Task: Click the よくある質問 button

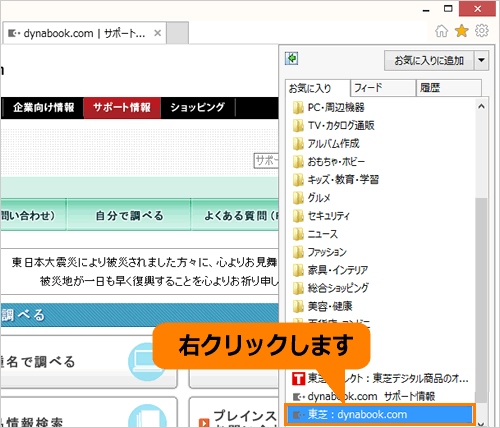Action: tap(235, 215)
